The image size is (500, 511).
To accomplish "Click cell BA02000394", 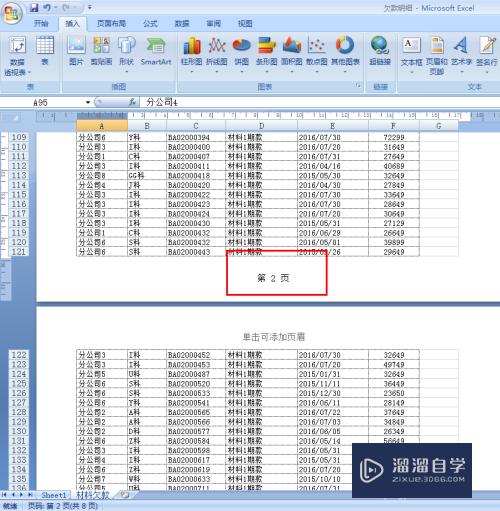I will point(196,137).
